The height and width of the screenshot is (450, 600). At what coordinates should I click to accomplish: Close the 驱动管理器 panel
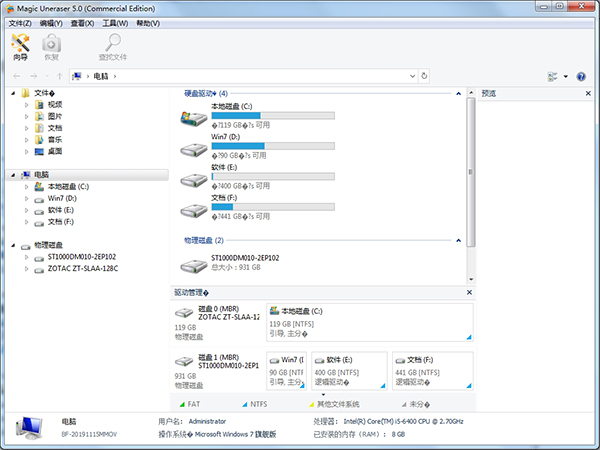(470, 292)
